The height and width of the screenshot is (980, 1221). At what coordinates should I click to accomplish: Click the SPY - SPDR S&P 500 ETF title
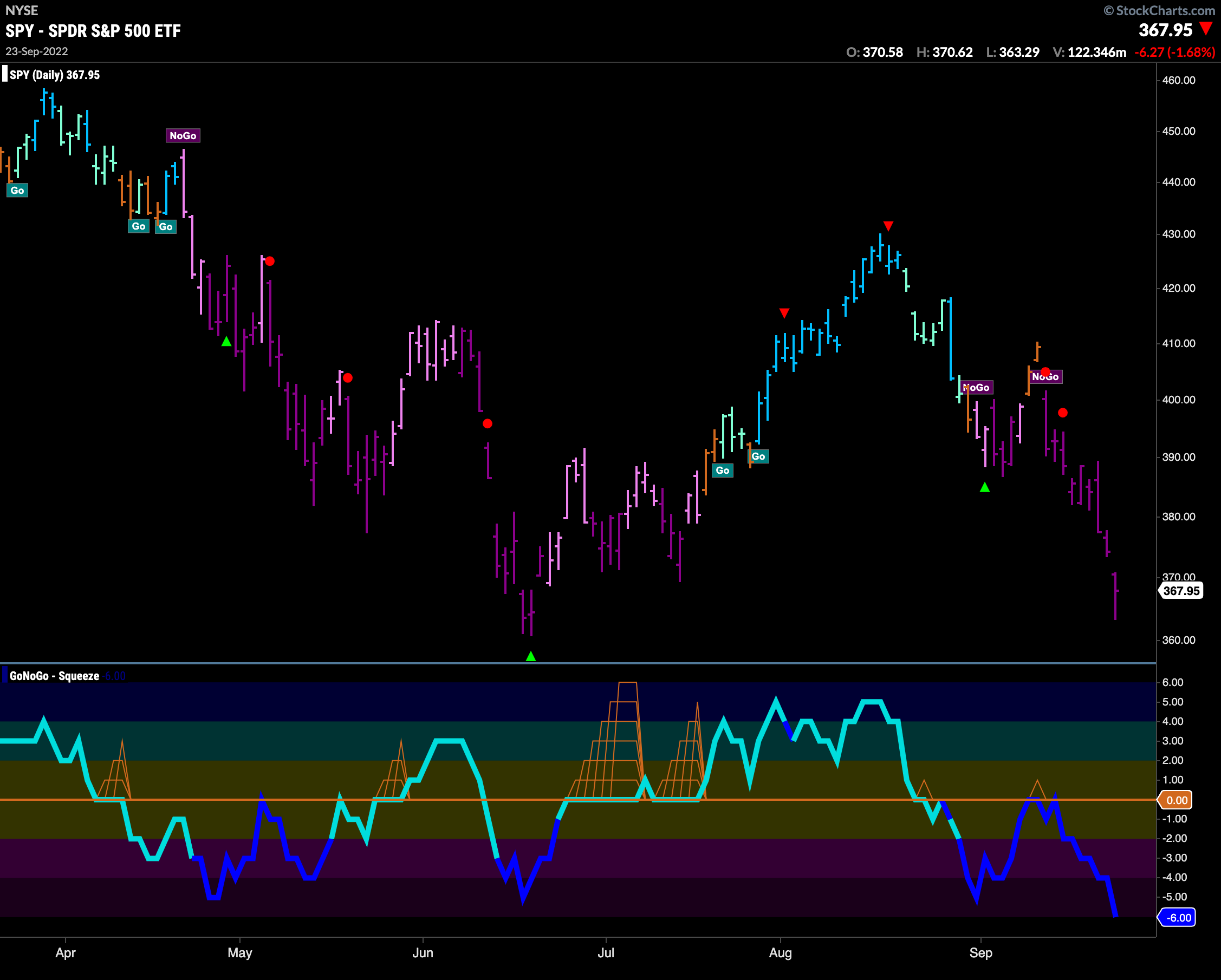click(93, 30)
